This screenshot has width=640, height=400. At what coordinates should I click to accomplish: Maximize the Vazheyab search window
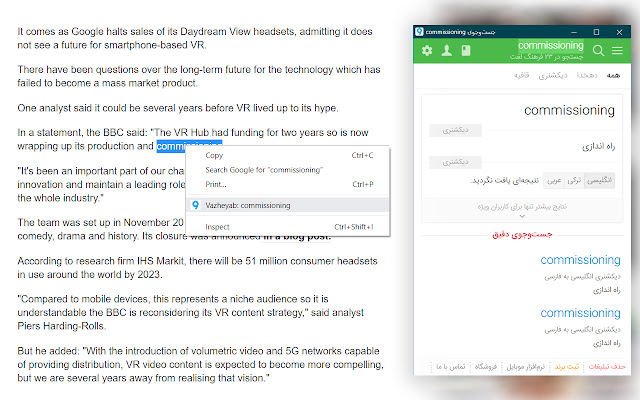point(596,32)
